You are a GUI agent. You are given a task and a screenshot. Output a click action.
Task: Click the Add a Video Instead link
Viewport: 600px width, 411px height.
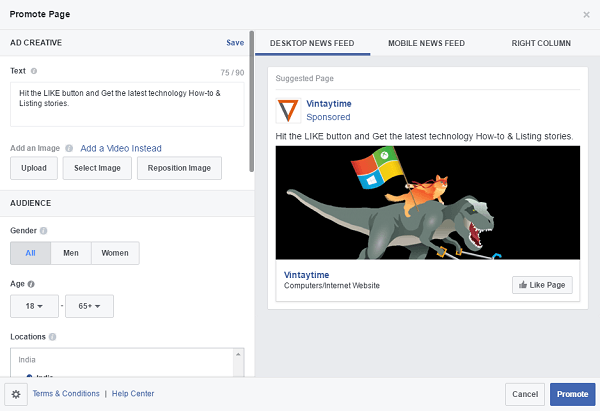click(121, 148)
